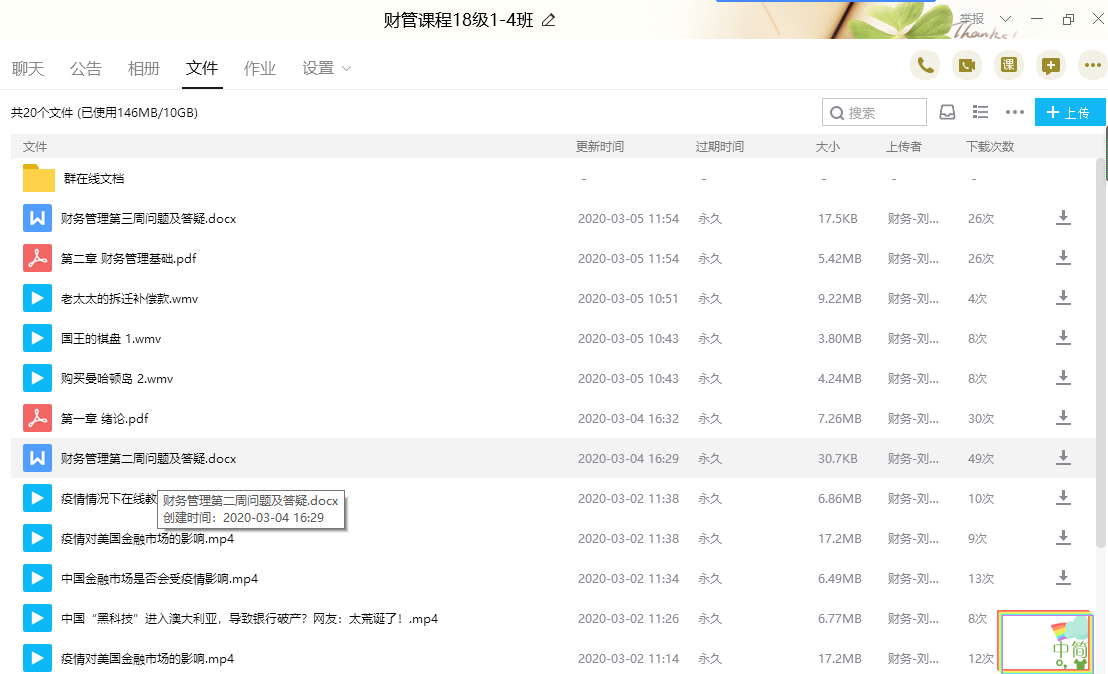Open the three-dot menu next to upload

coord(1015,112)
